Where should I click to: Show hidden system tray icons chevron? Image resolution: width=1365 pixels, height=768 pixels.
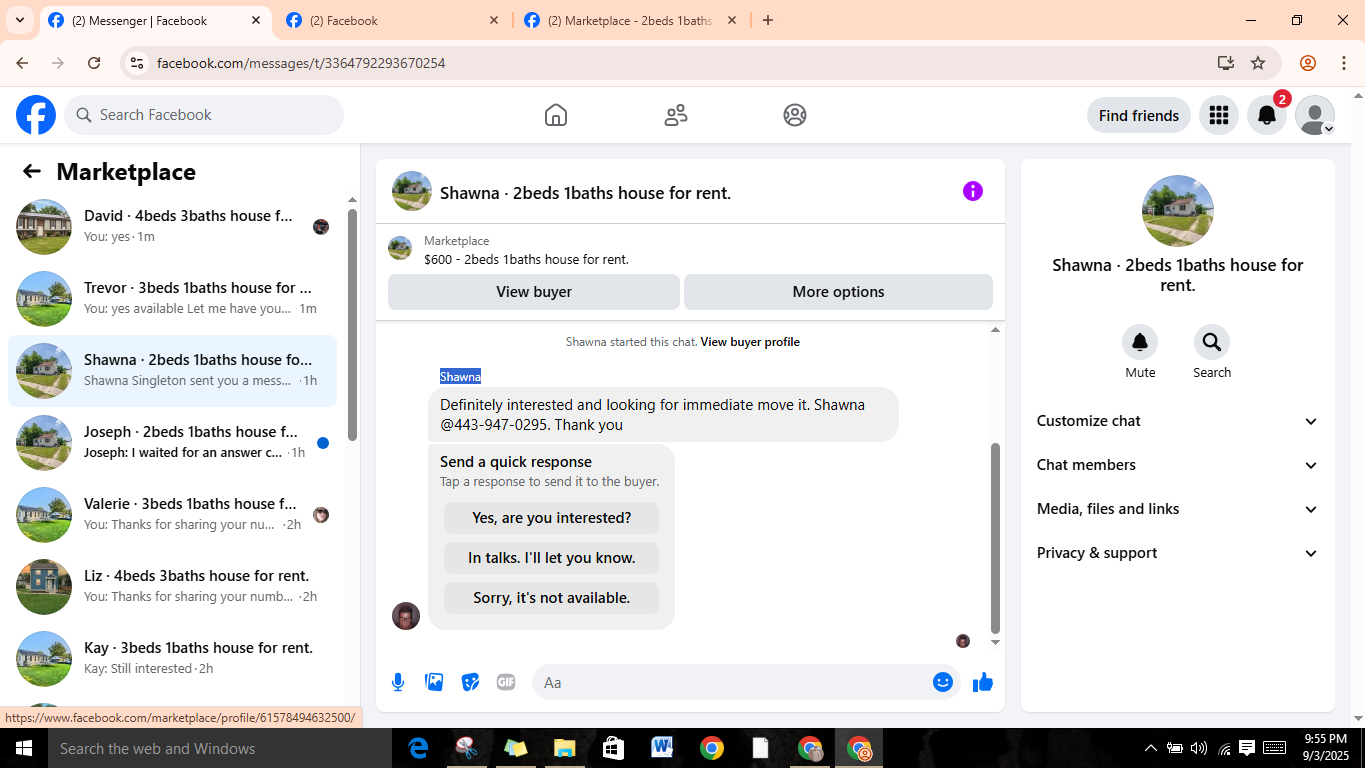[1150, 748]
